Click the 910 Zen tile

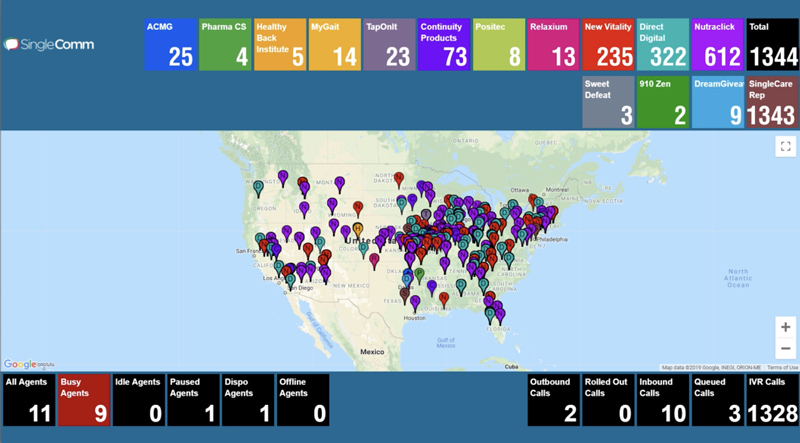663,102
